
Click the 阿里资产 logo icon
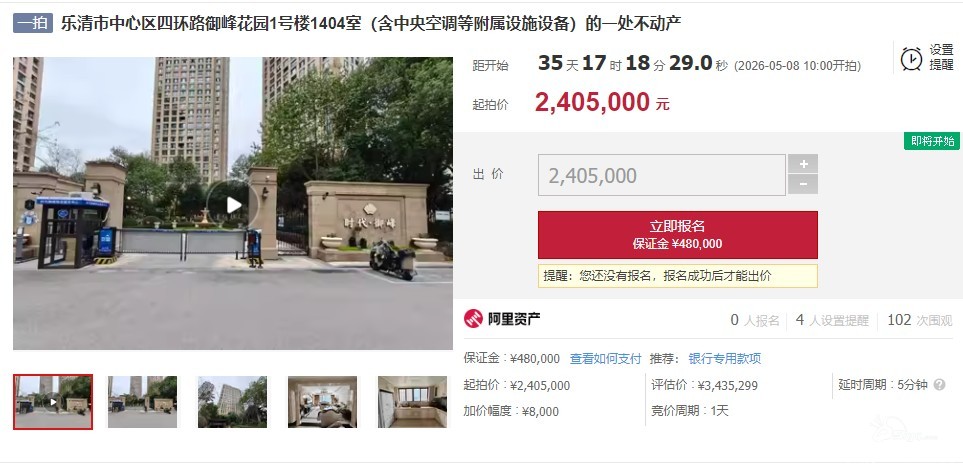pyautogui.click(x=473, y=319)
